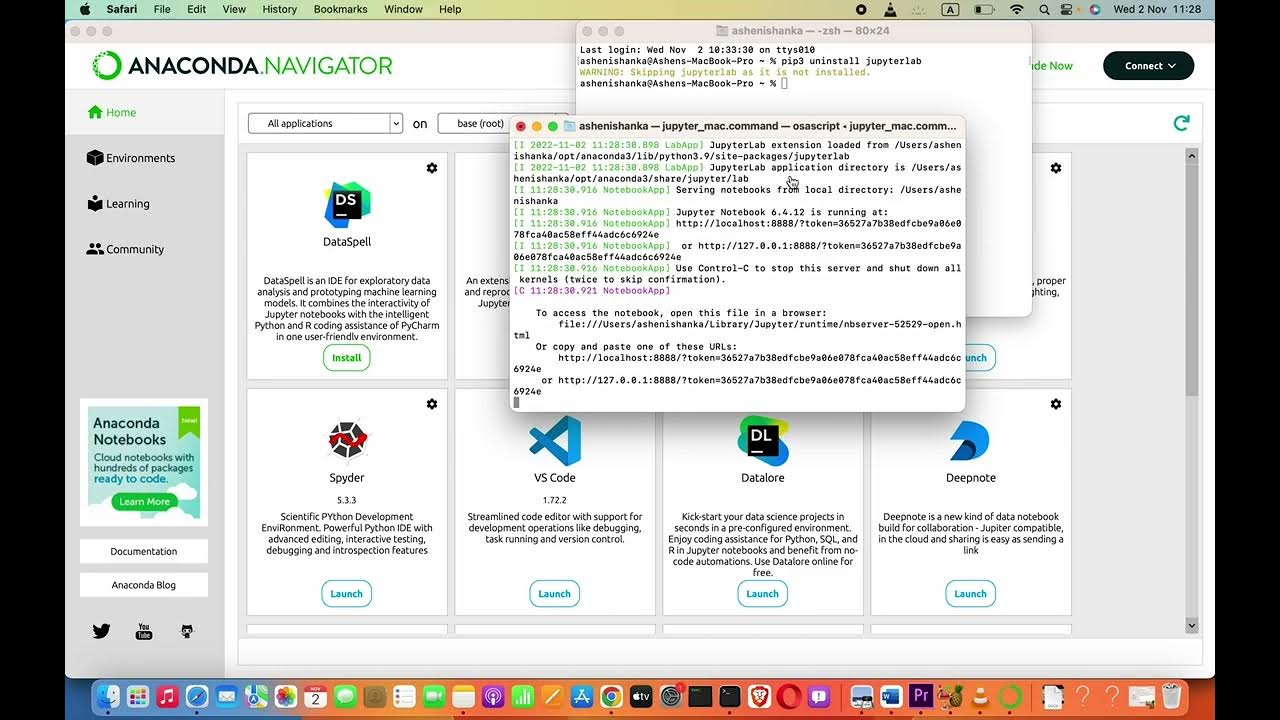Screen dimensions: 1280x720
Task: Open Anaconda's YouTube channel icon
Action: click(x=144, y=631)
